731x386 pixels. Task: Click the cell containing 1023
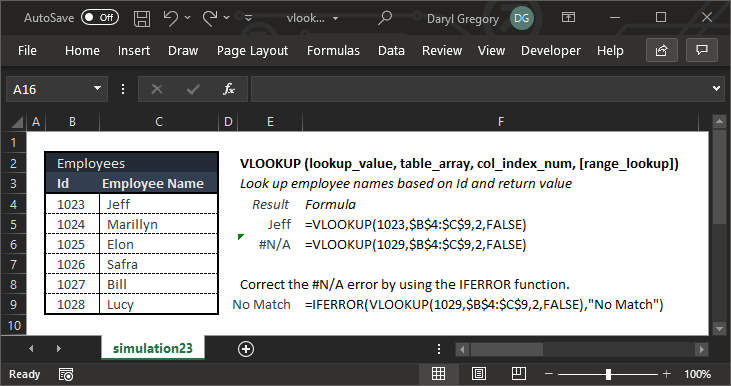[72, 204]
